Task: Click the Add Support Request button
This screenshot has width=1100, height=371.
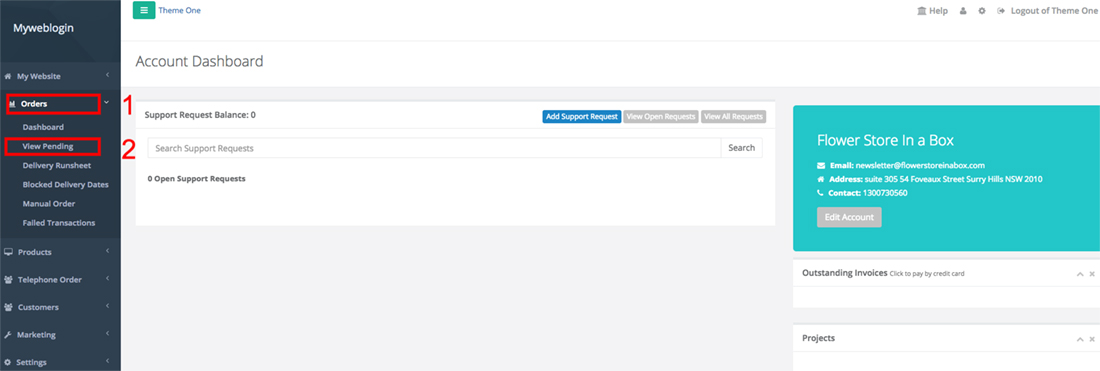Action: 582,116
